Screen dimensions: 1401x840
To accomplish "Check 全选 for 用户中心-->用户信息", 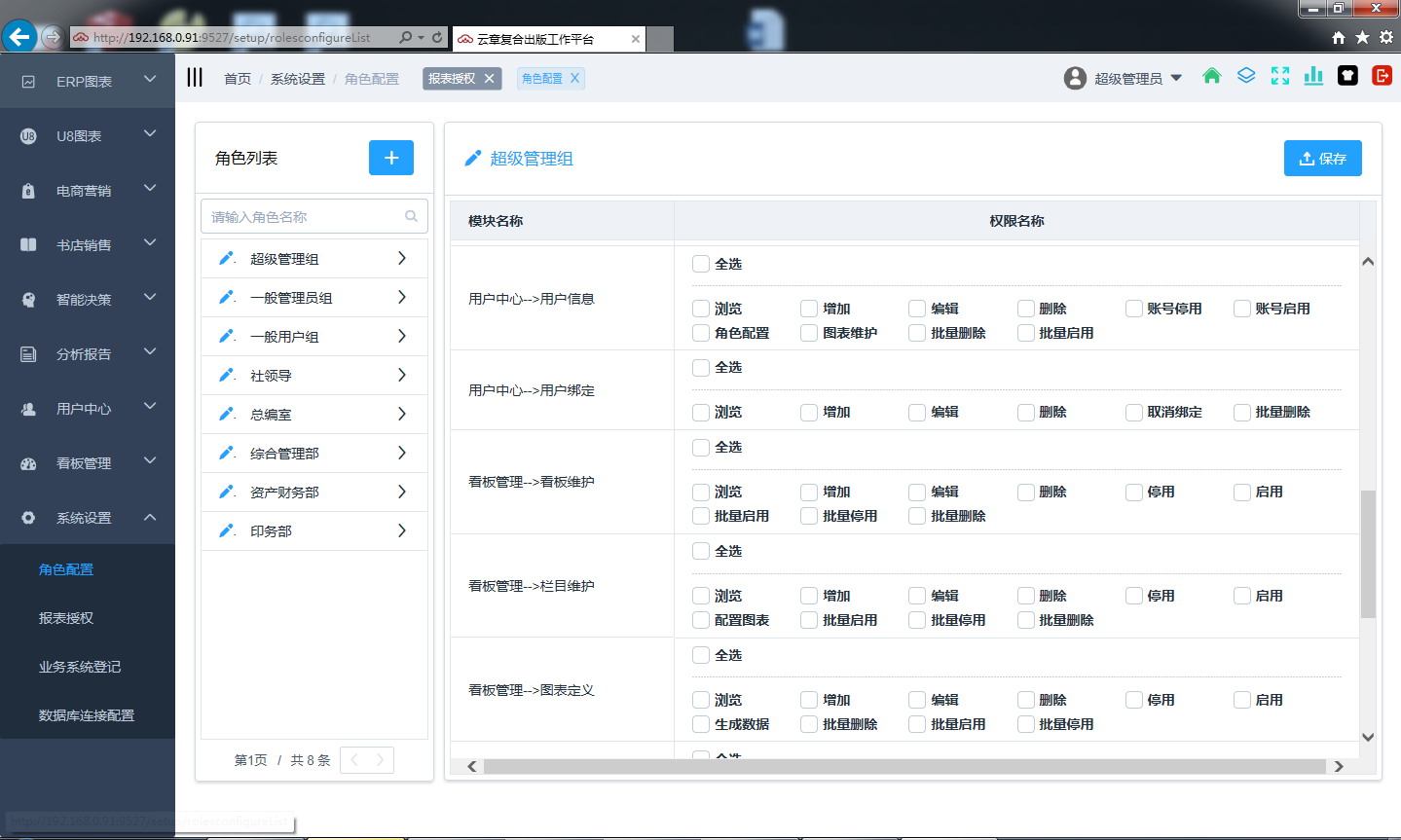I will click(x=701, y=264).
